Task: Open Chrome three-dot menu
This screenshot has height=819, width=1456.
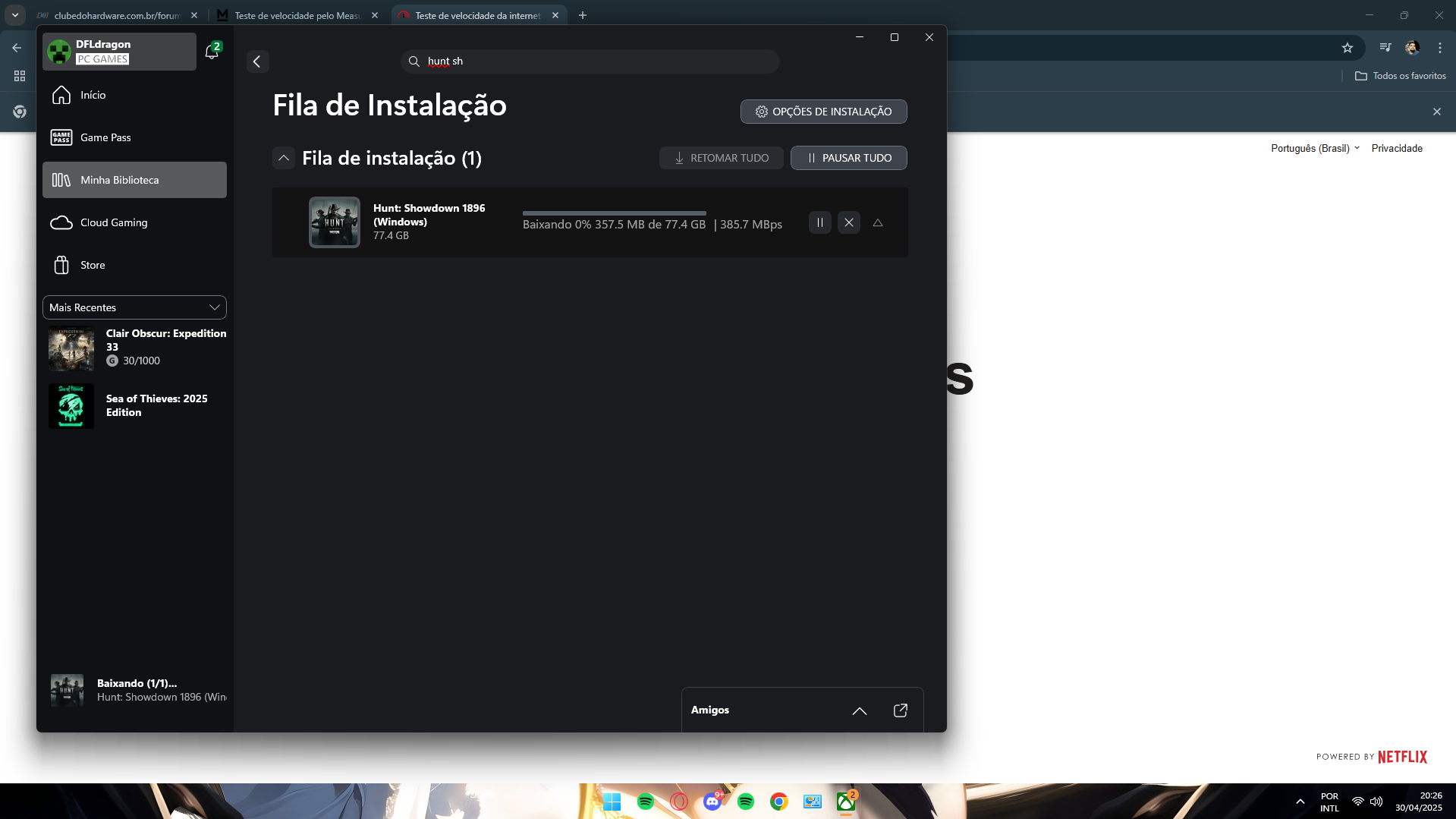Action: pos(1439,48)
